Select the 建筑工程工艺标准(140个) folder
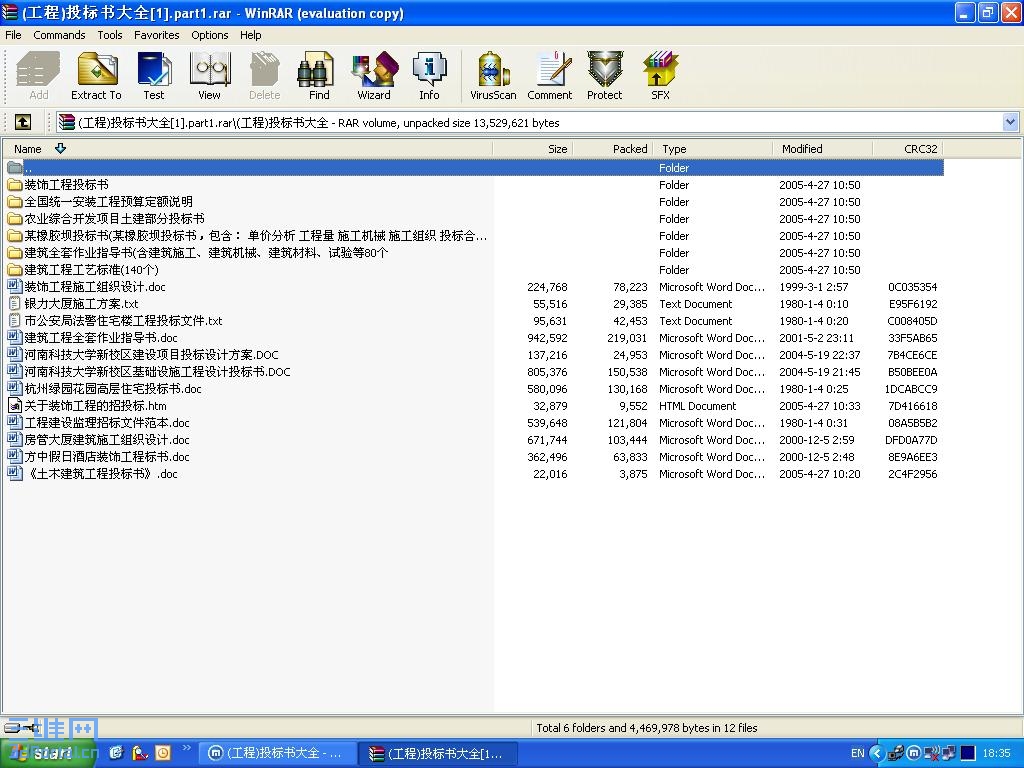Screen dimensions: 1024x768 pos(91,270)
